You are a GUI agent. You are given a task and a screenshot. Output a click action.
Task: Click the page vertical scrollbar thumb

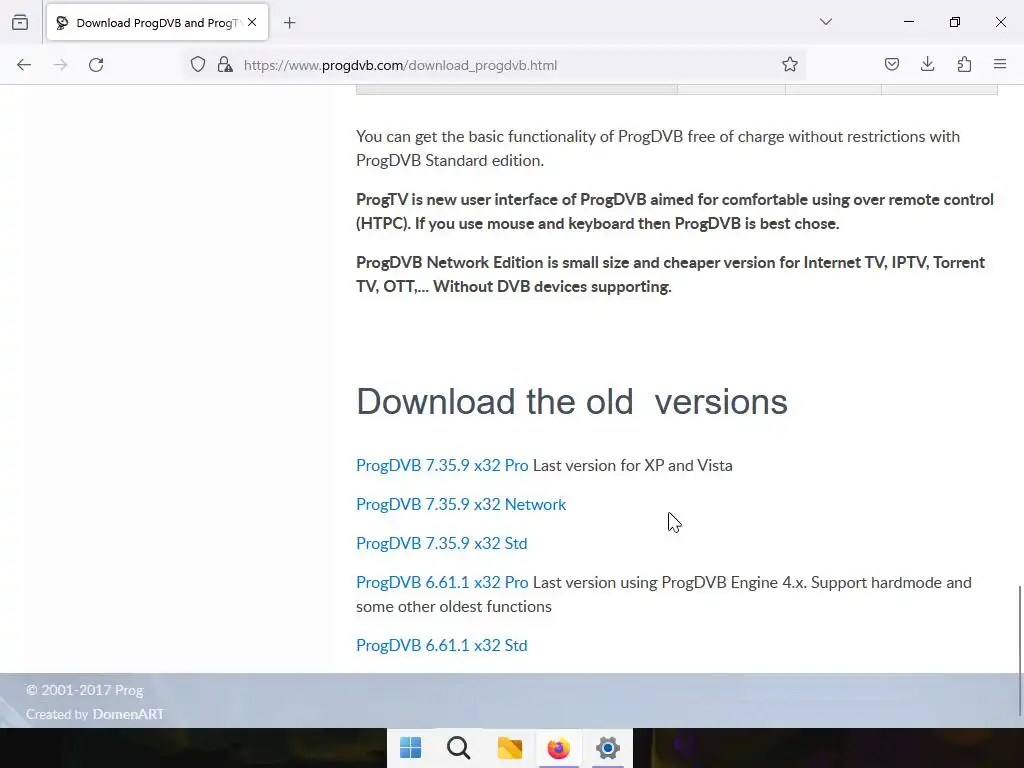1020,650
